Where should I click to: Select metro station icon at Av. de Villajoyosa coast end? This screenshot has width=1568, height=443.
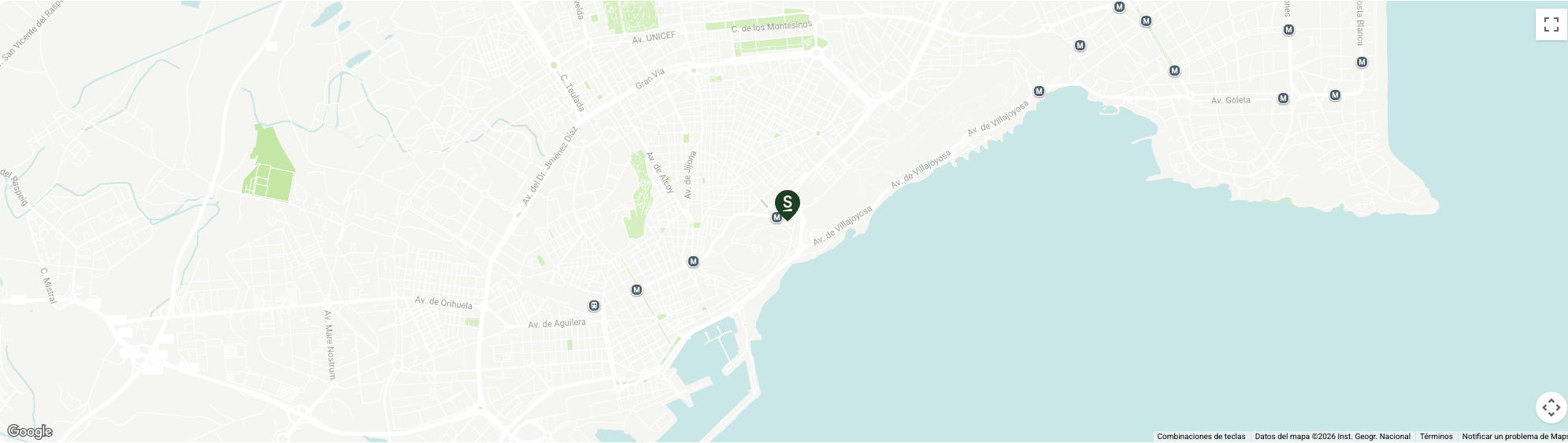coord(1039,91)
